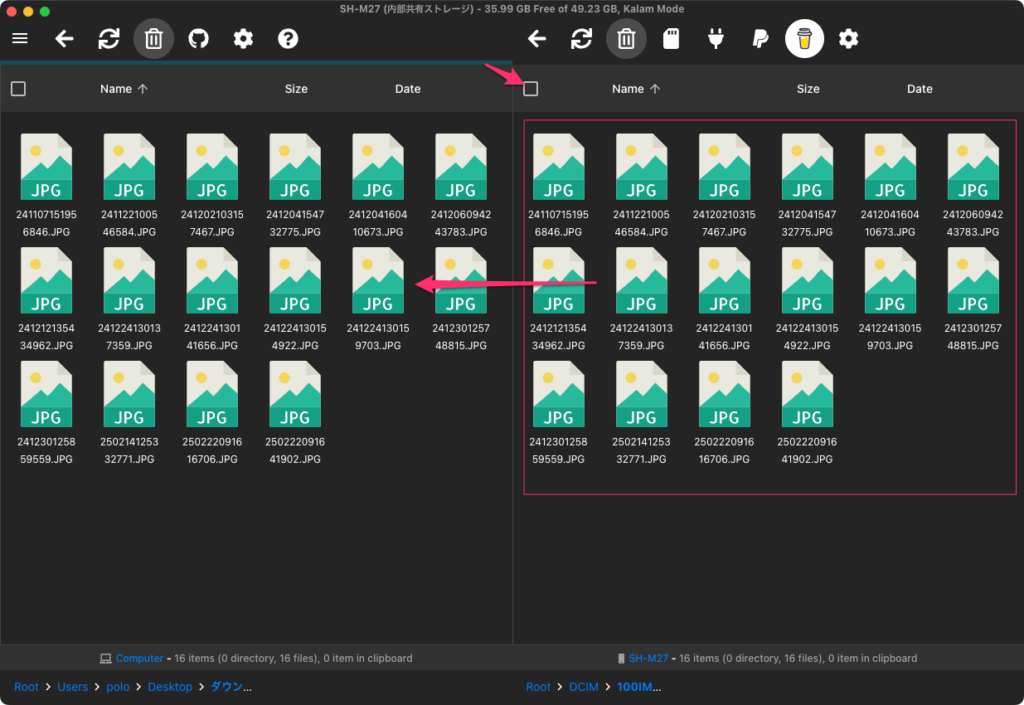Go back in the left Computer pane
Viewport: 1024px width, 705px height.
(65, 39)
